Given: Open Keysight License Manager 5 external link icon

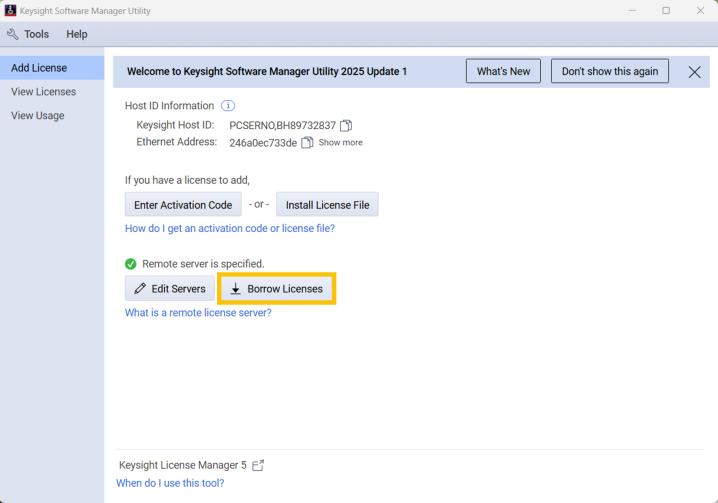Looking at the screenshot, I should pyautogui.click(x=258, y=465).
